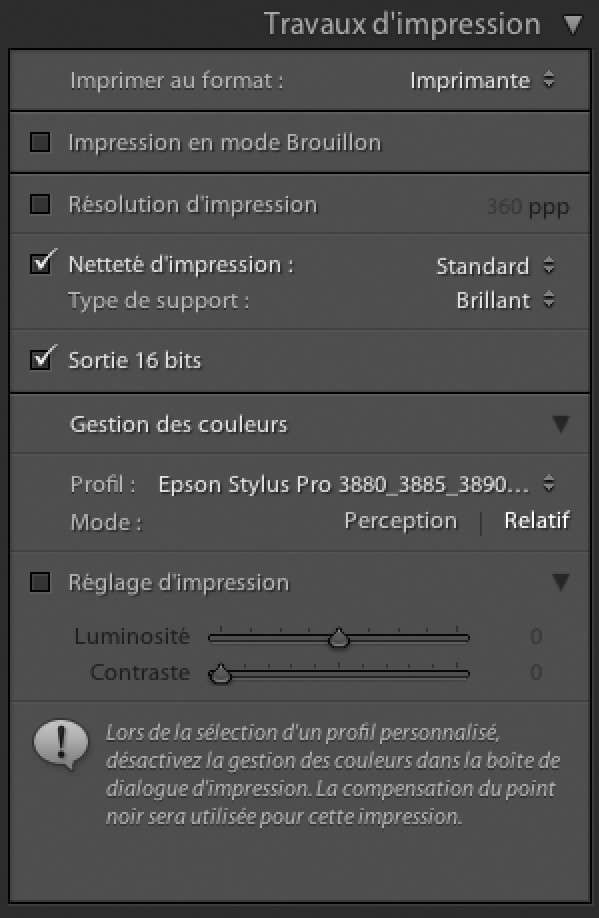Open the Epson Stylus Pro profile dropdown
This screenshot has width=599, height=918.
(x=356, y=484)
